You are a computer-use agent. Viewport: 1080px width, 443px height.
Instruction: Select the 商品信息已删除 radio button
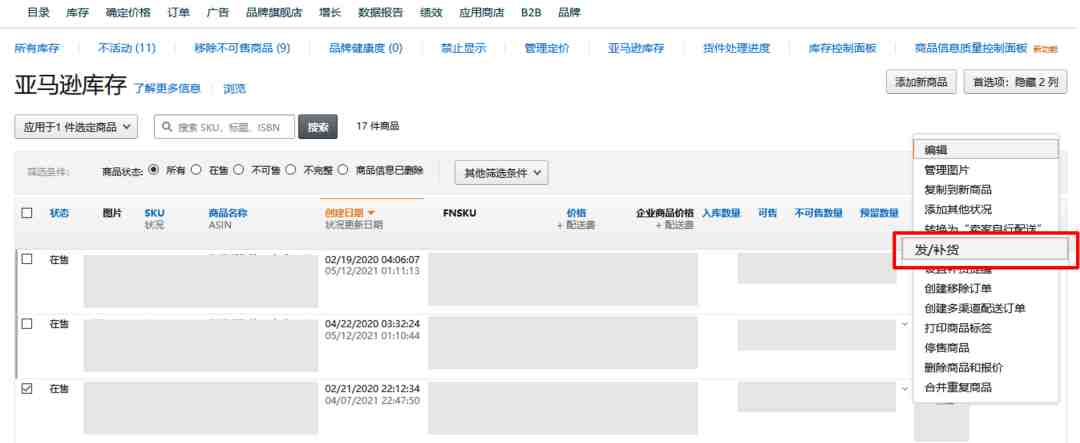[x=343, y=169]
